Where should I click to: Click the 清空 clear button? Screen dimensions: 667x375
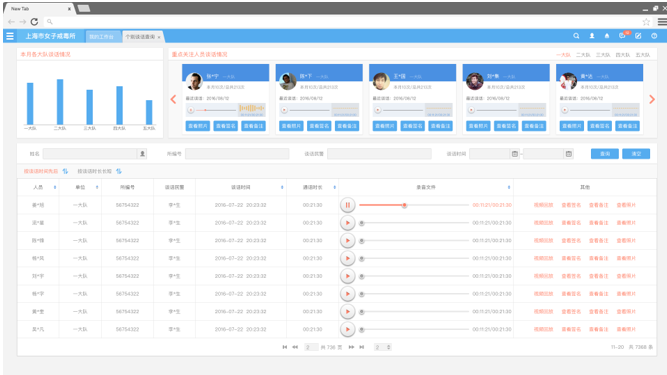tap(636, 154)
